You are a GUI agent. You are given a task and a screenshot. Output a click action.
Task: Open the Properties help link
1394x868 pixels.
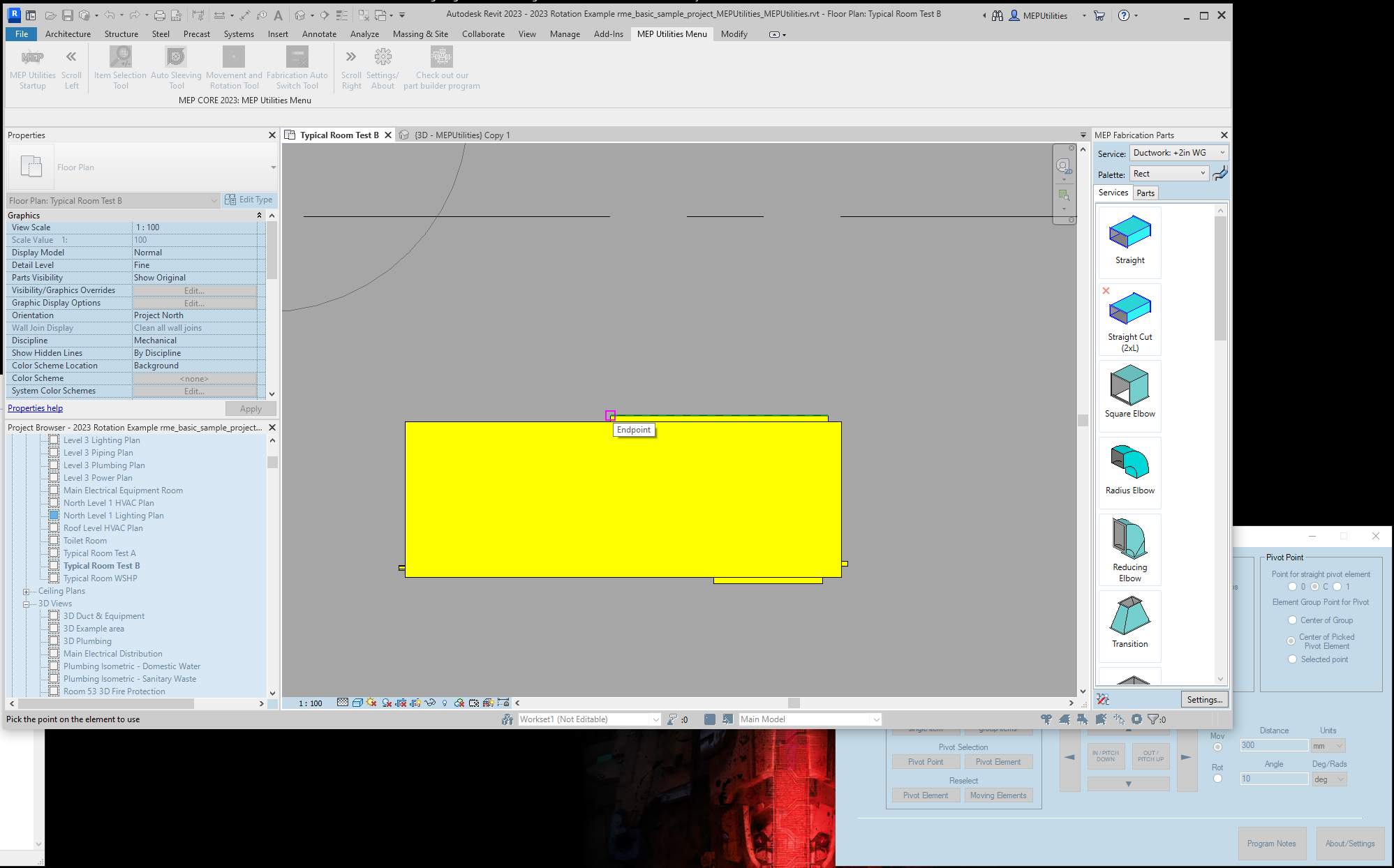[x=35, y=408]
